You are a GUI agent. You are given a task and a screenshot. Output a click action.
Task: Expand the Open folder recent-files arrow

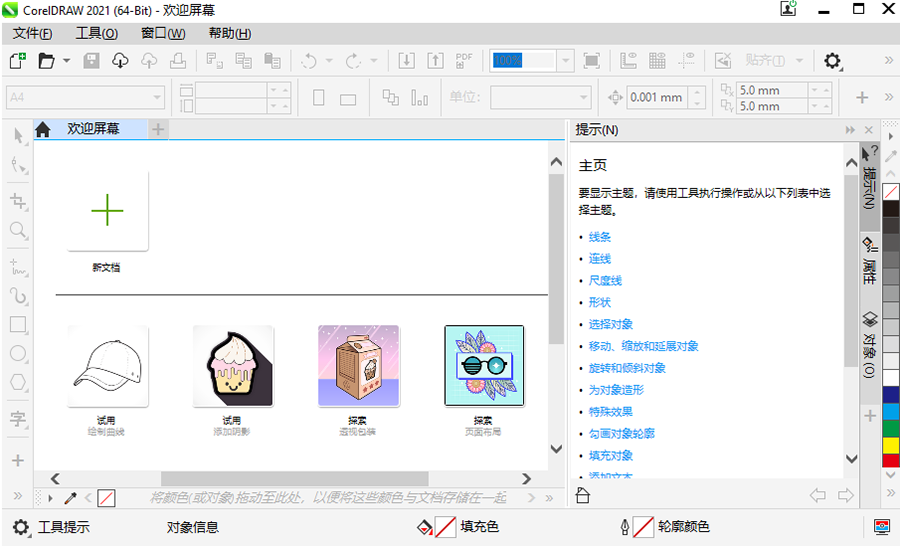click(x=67, y=60)
